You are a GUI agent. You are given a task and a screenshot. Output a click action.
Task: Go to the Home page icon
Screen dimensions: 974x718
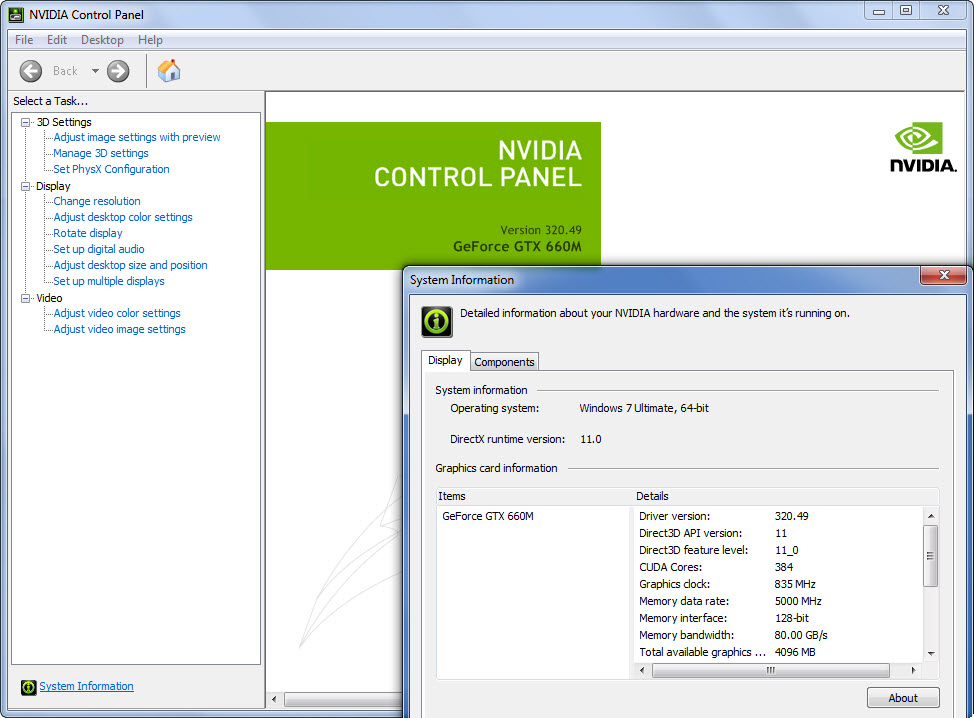click(168, 71)
